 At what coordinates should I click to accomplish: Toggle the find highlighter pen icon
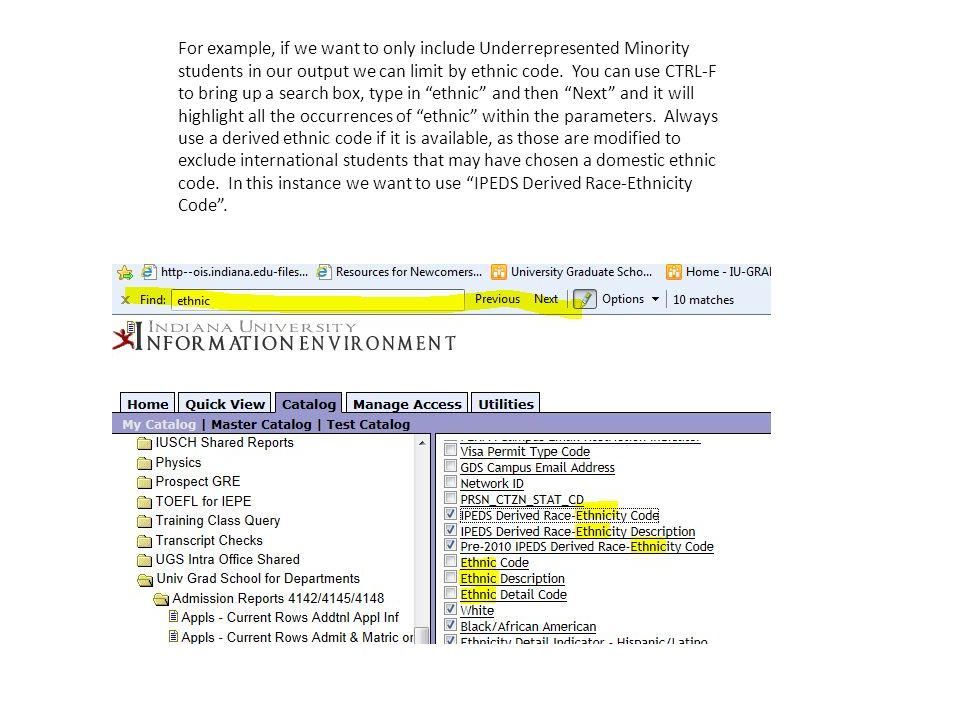(x=585, y=299)
